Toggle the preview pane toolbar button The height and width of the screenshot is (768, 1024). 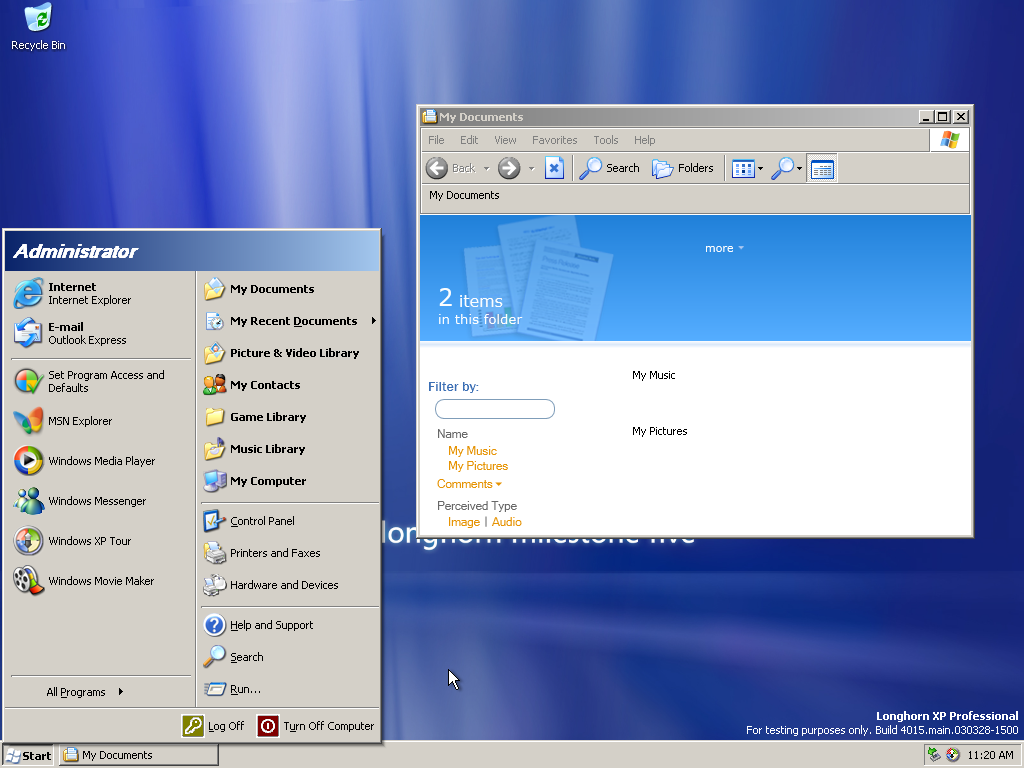821,169
